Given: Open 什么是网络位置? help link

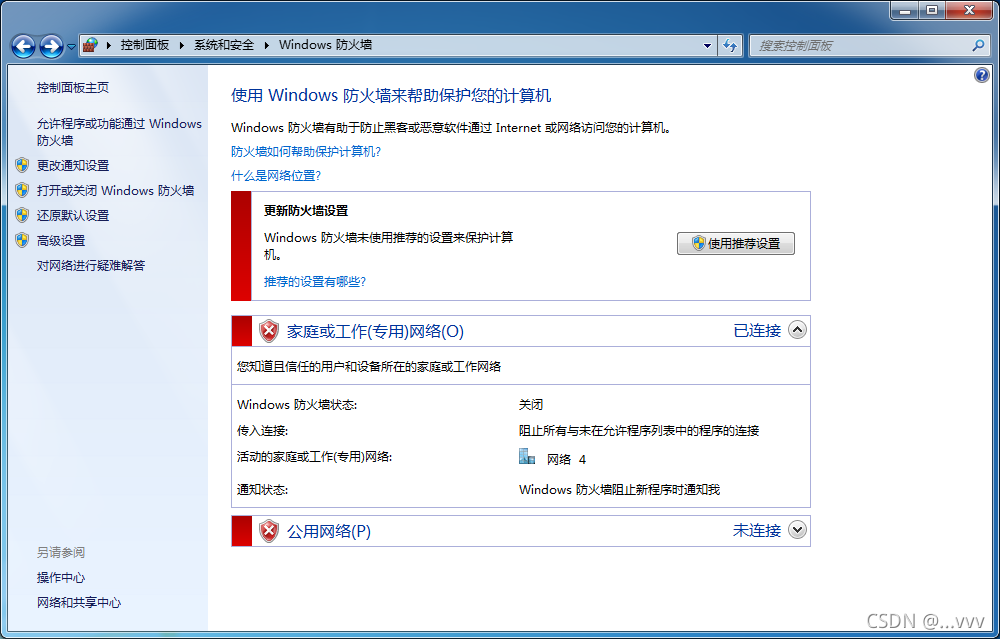Looking at the screenshot, I should (x=276, y=175).
